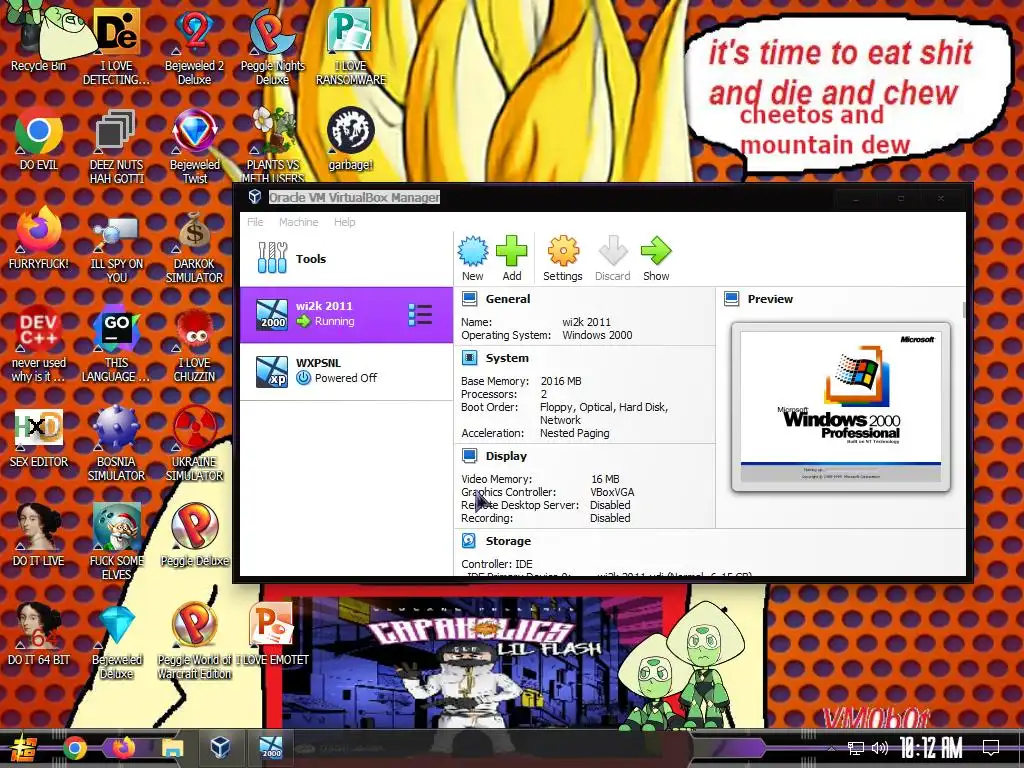This screenshot has height=768, width=1024.
Task: Open the Start menu button
Action: (x=22, y=748)
